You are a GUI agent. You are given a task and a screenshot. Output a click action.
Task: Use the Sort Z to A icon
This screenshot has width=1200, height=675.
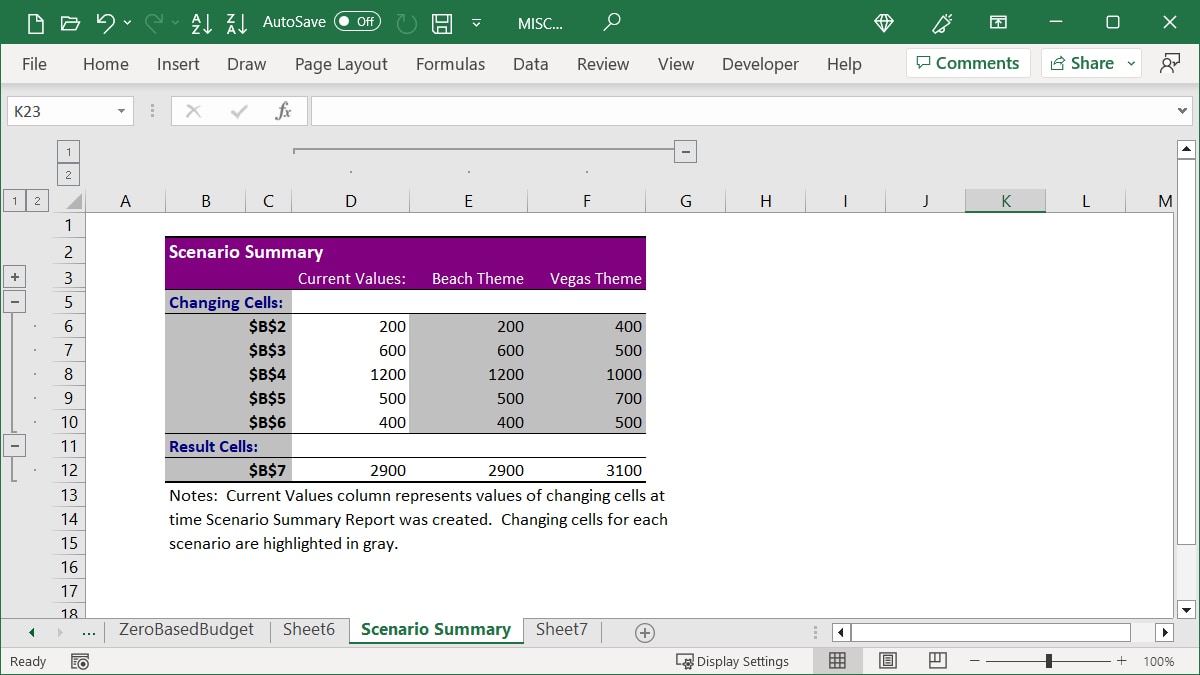tap(236, 22)
